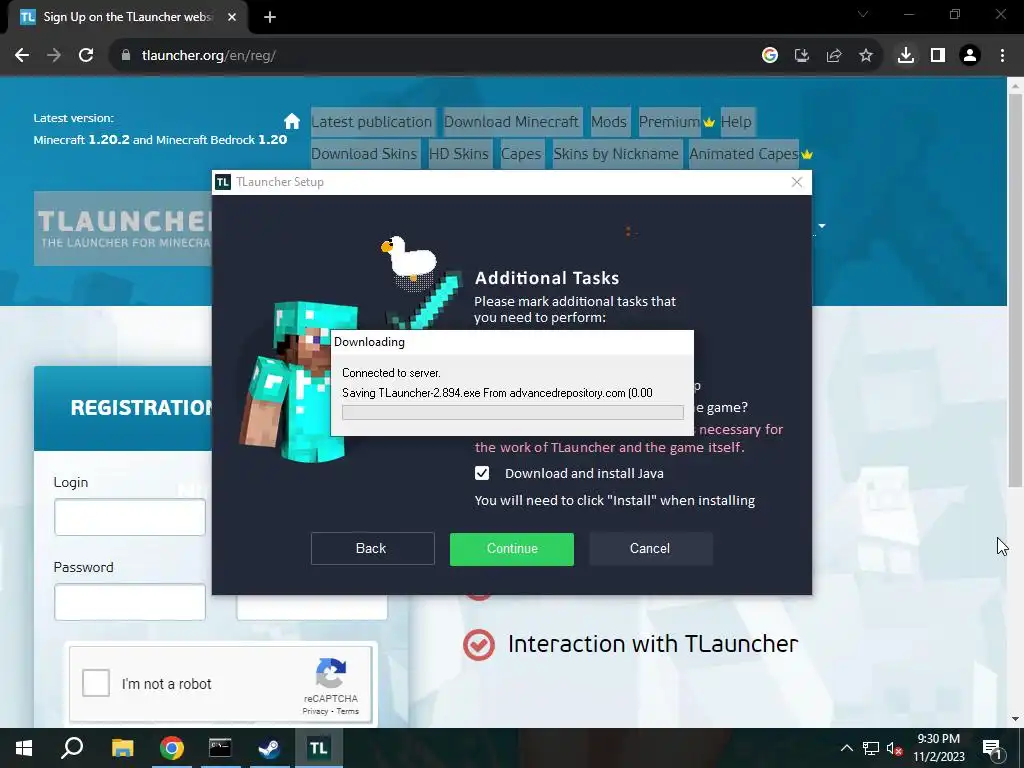Open the Download Minecraft menu item
1024x768 pixels.
tap(511, 122)
